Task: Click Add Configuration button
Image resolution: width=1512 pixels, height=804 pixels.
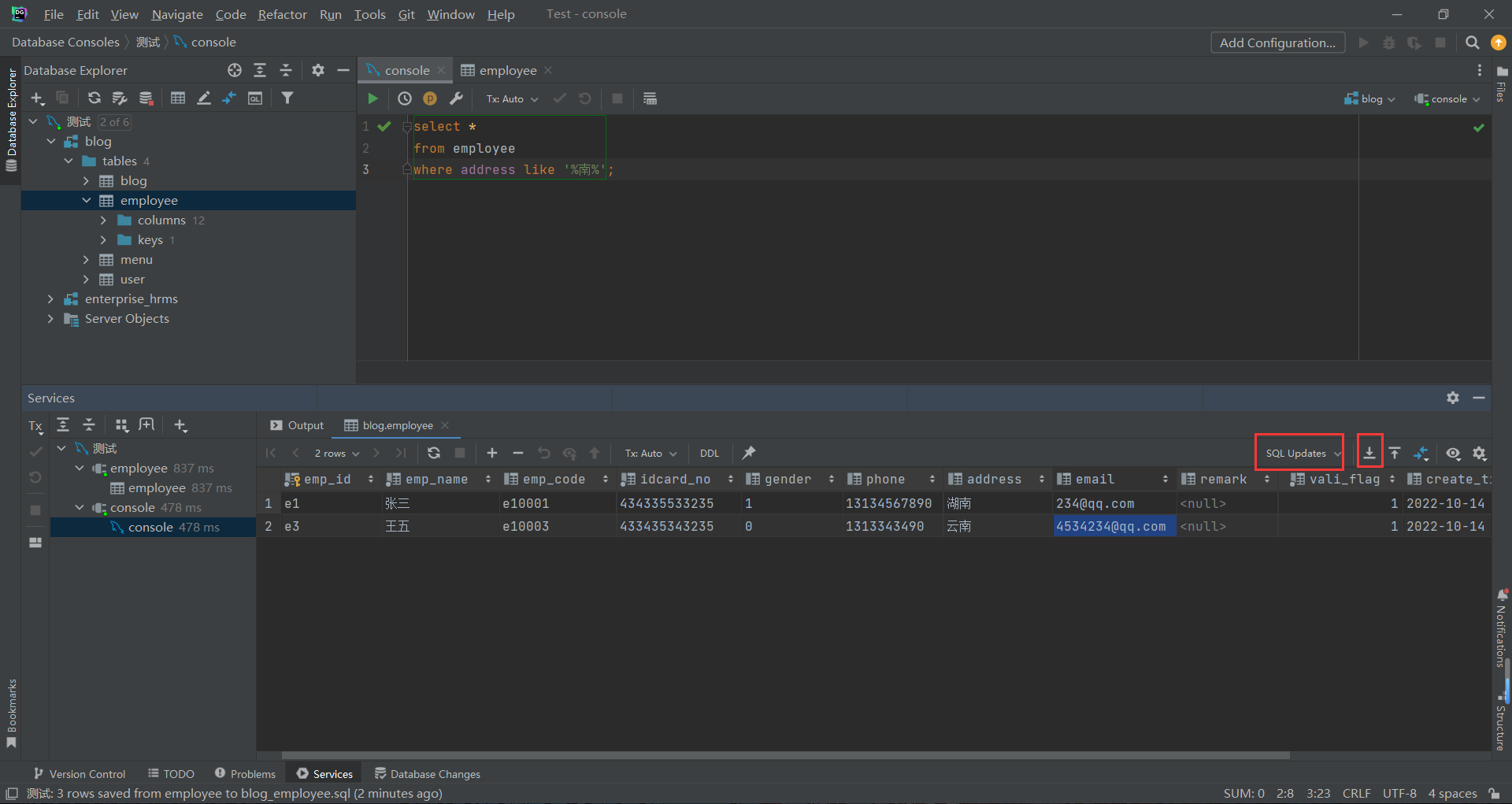Action: click(x=1277, y=43)
